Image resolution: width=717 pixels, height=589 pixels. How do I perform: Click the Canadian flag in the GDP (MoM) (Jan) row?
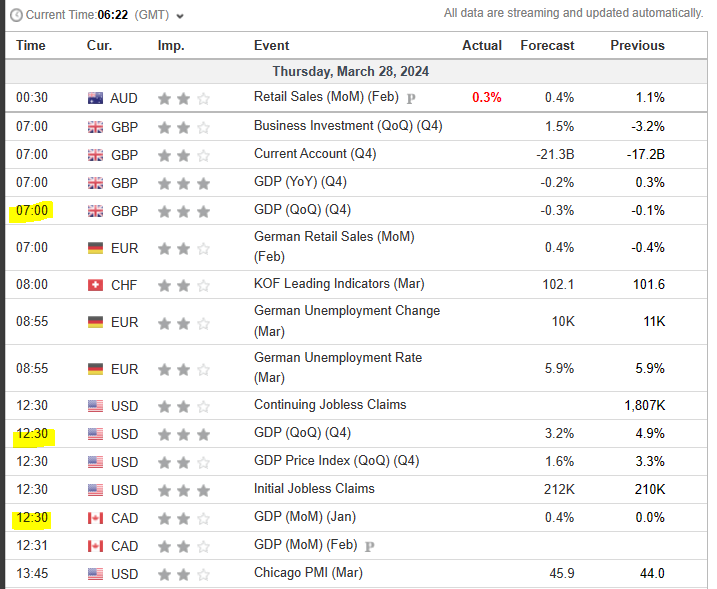pos(96,518)
